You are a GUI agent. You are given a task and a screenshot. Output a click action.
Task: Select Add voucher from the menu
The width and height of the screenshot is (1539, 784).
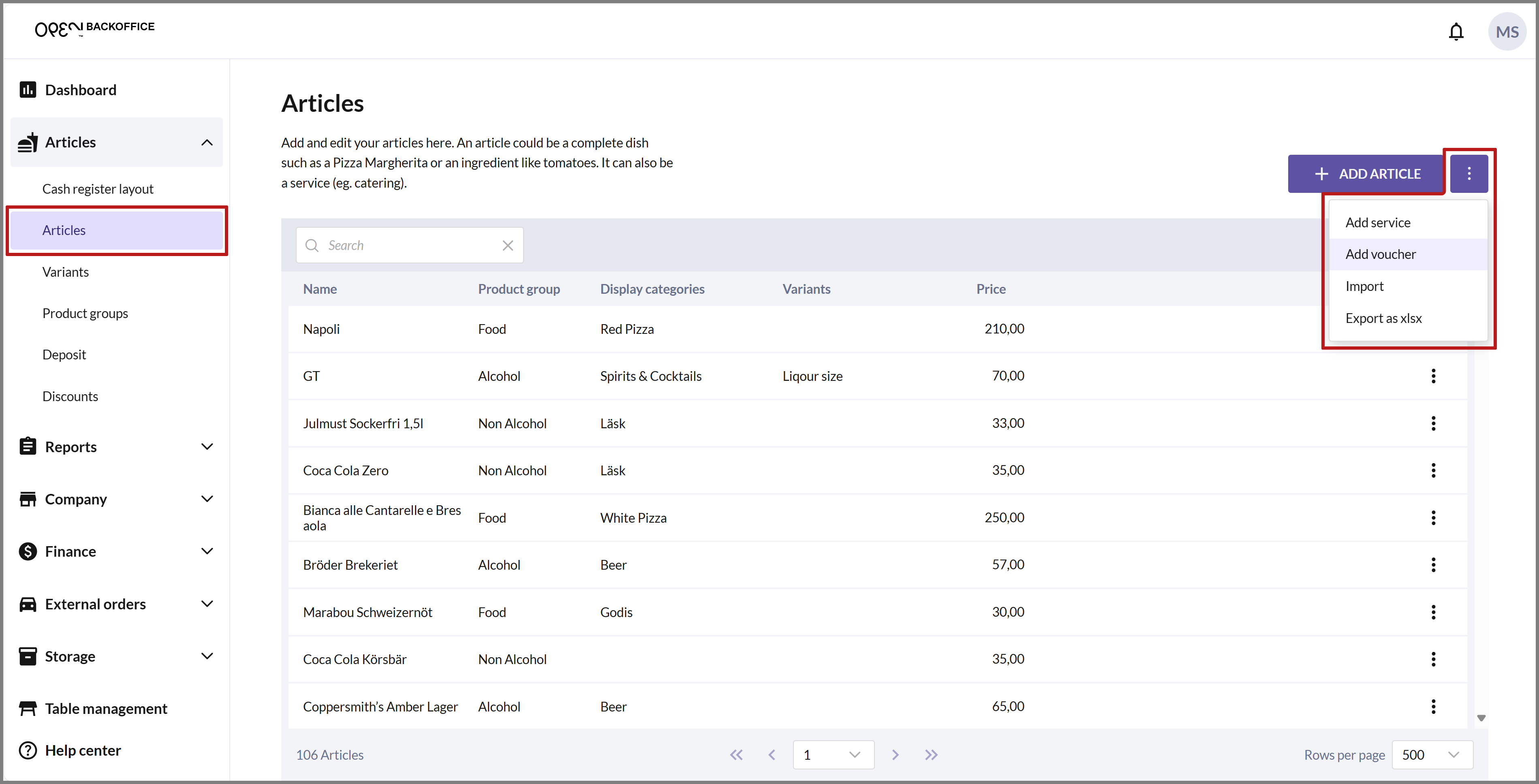(1380, 254)
